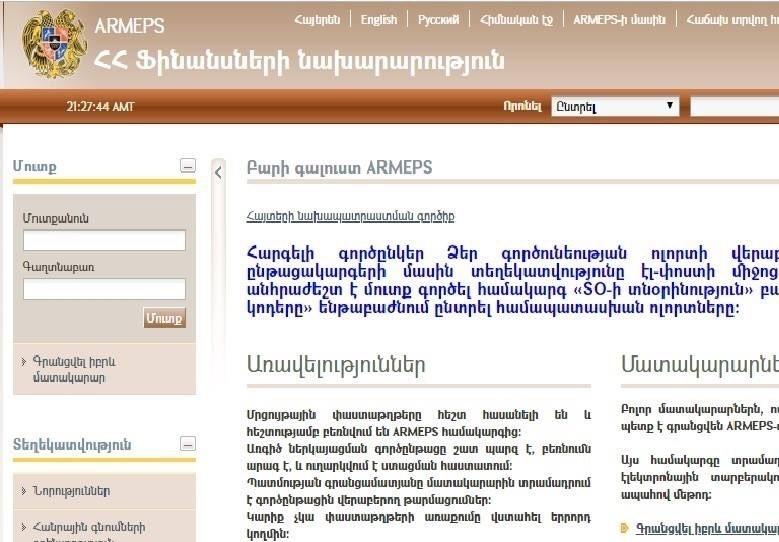The image size is (779, 542).
Task: Click the ՀՀ Ֆինանսների նախարարություն title
Action: click(x=299, y=62)
